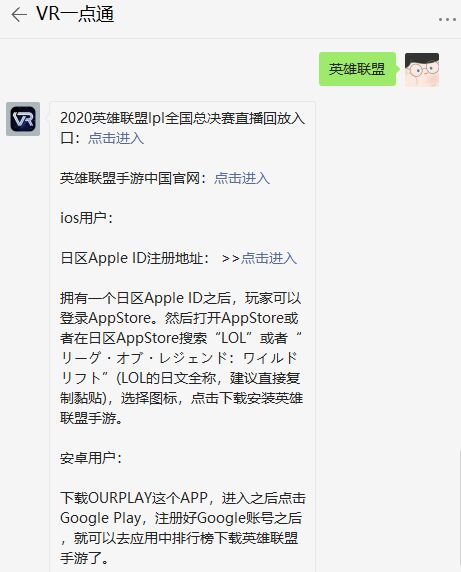461x572 pixels.
Task: Click the 英雄联盟手游中国官网 label text
Action: [x=130, y=178]
